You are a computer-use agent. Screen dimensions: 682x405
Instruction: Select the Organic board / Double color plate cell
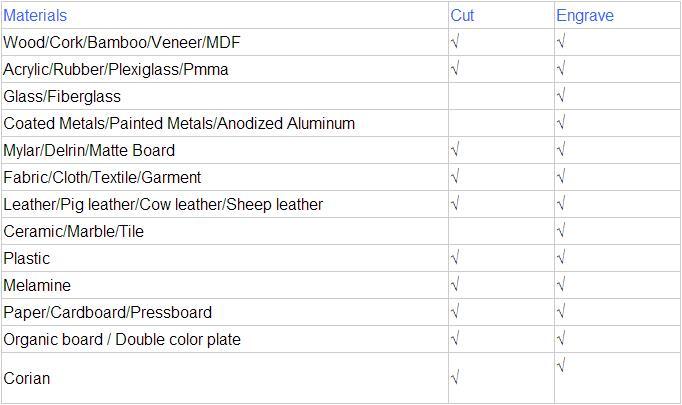[x=122, y=339]
